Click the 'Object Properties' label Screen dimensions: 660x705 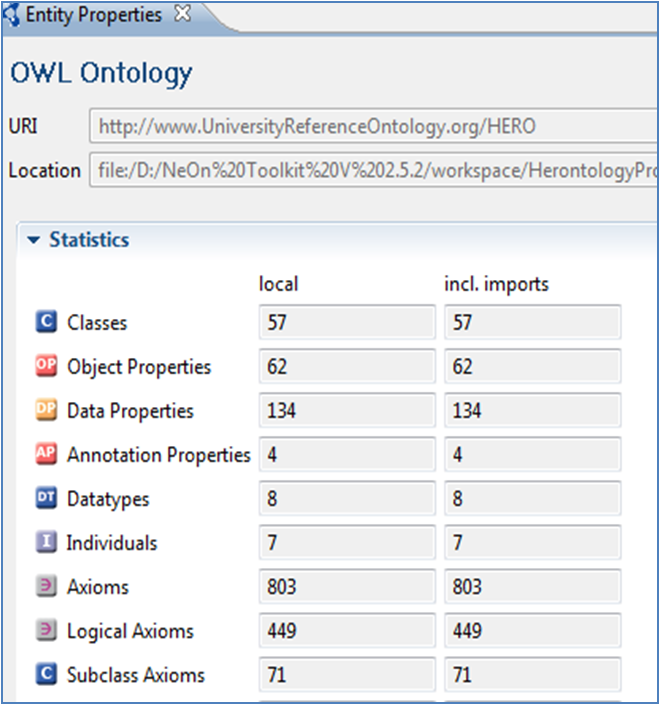[139, 367]
